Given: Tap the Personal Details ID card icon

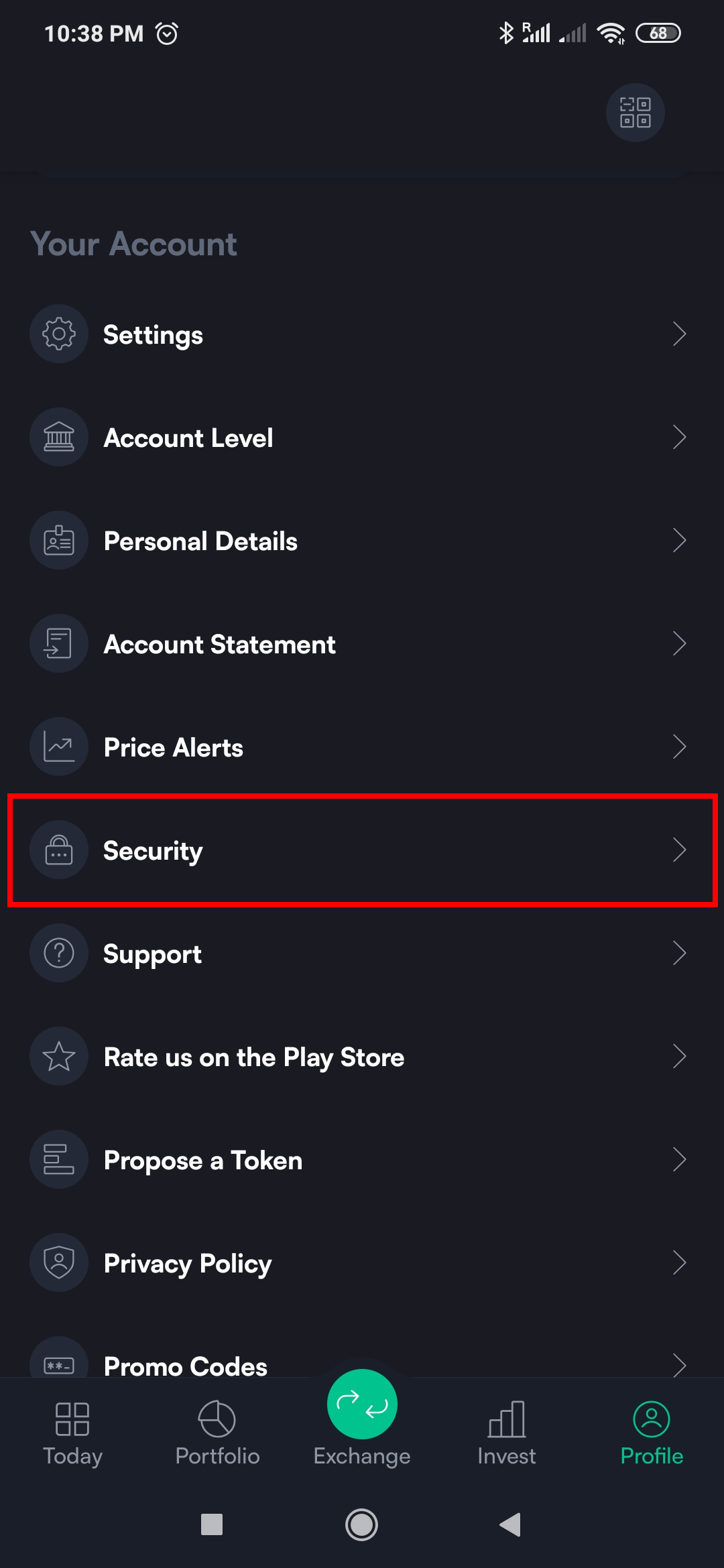Looking at the screenshot, I should pyautogui.click(x=59, y=540).
